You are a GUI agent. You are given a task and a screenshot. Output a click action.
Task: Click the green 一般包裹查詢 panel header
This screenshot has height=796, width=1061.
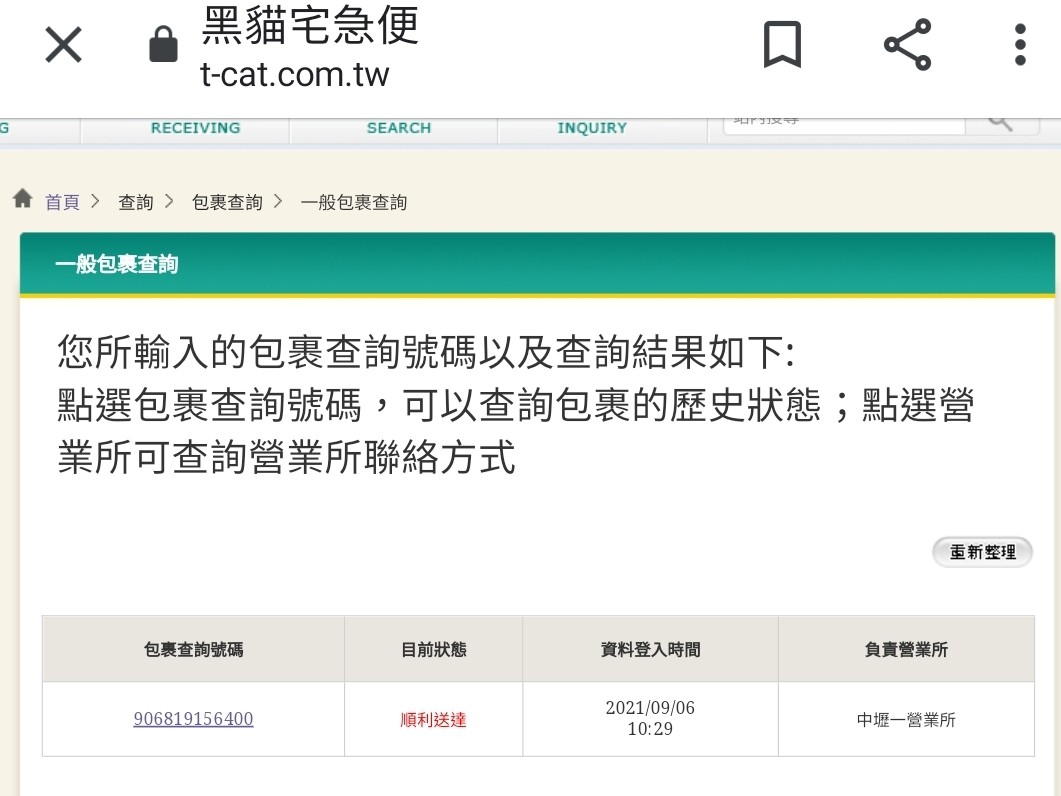pos(537,264)
